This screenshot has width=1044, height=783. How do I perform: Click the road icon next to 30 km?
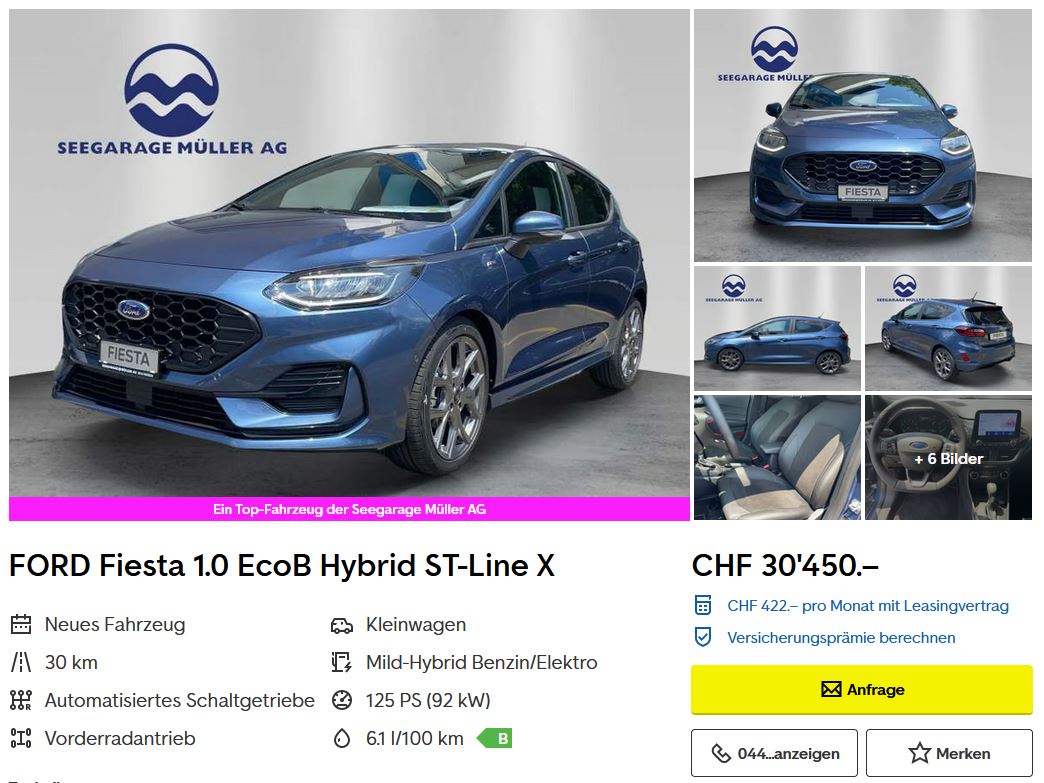[x=21, y=662]
